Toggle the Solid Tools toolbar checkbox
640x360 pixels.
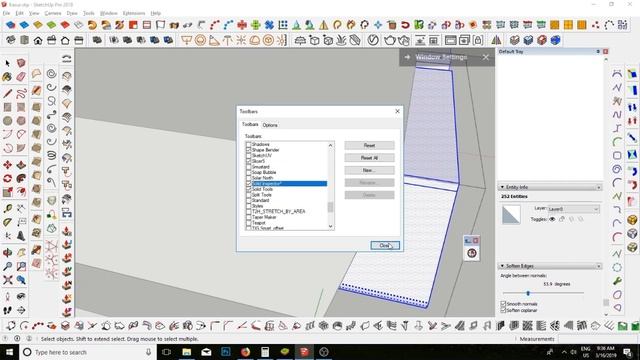(x=248, y=189)
